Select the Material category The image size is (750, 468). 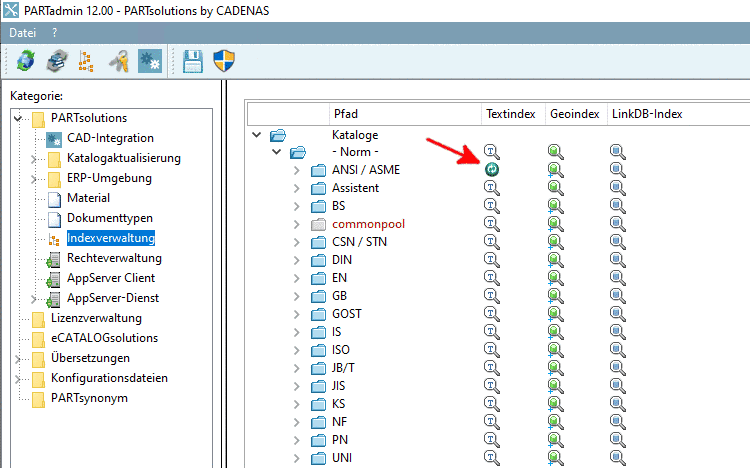[88, 198]
